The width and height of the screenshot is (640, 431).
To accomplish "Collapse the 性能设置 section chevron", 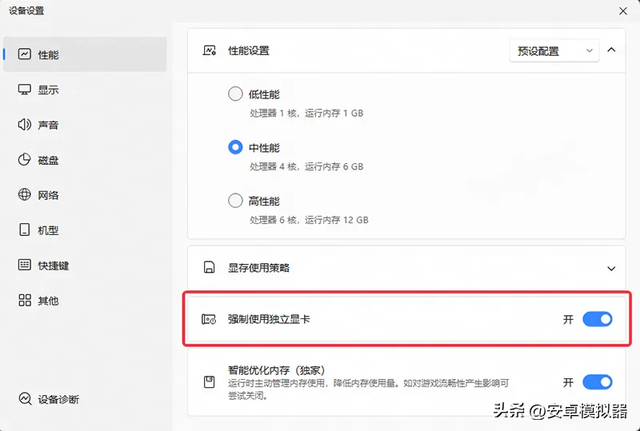I will 611,49.
